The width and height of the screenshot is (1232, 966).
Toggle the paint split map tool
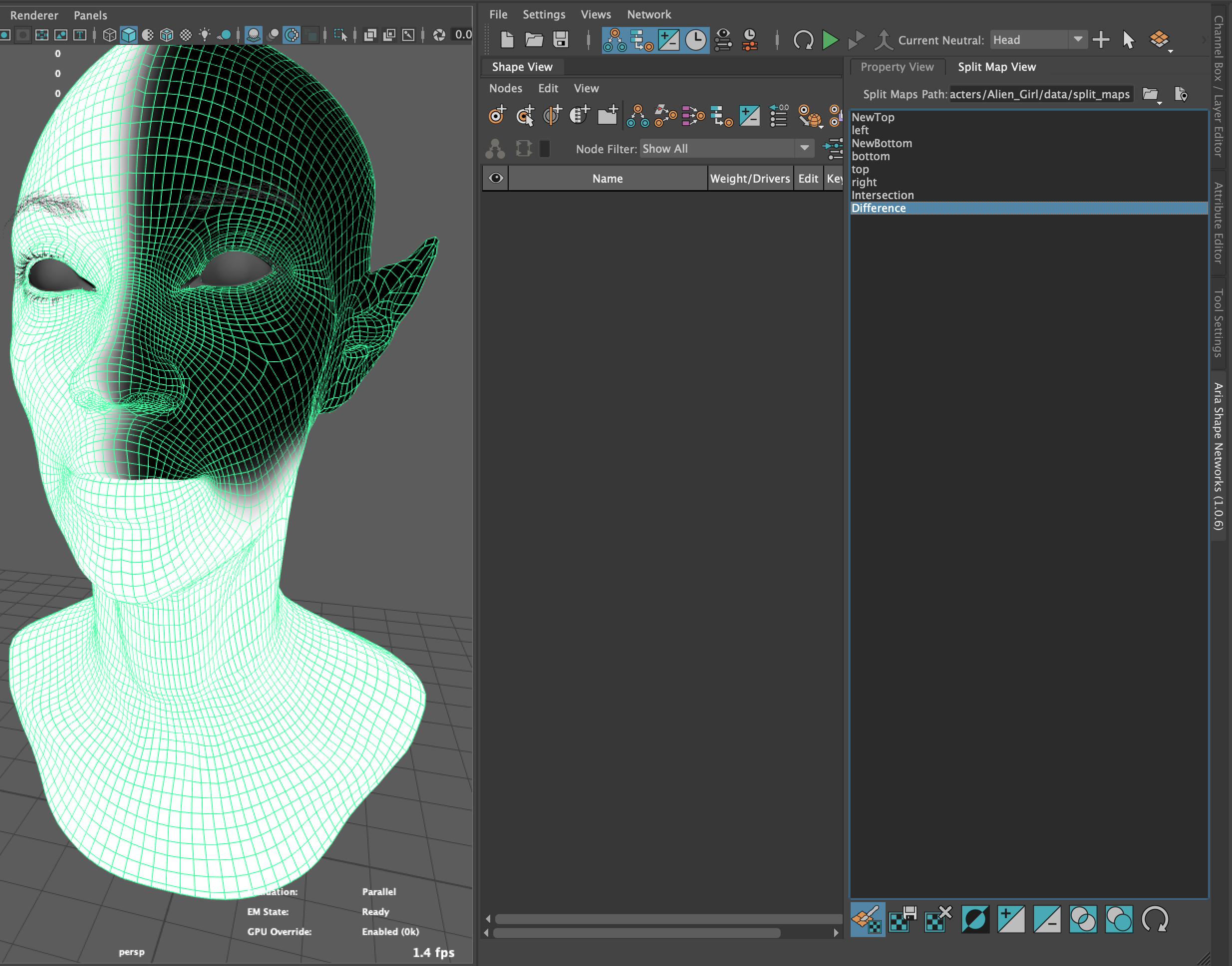coord(868,919)
